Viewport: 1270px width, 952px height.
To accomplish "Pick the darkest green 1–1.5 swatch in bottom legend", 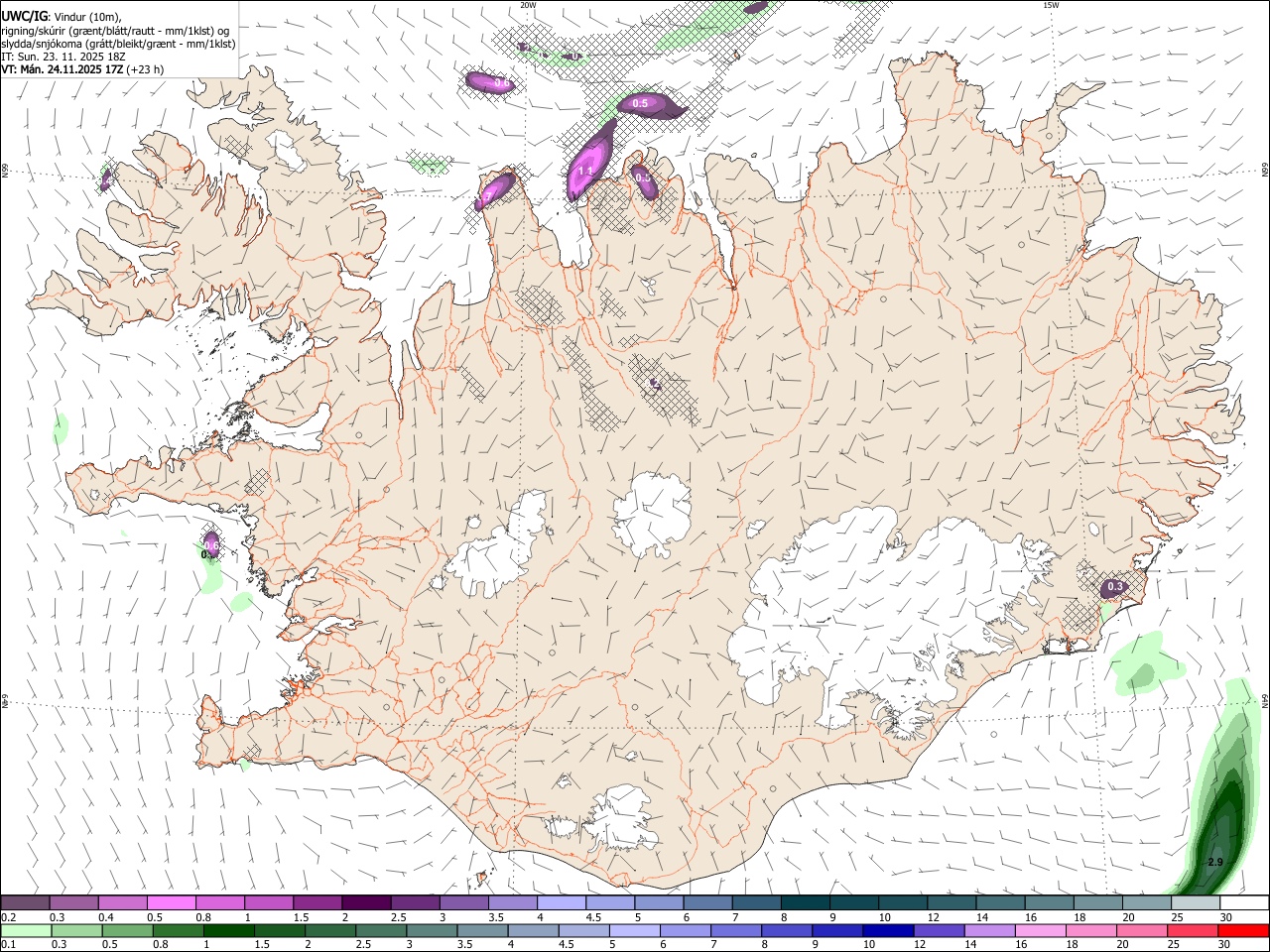I will (229, 931).
